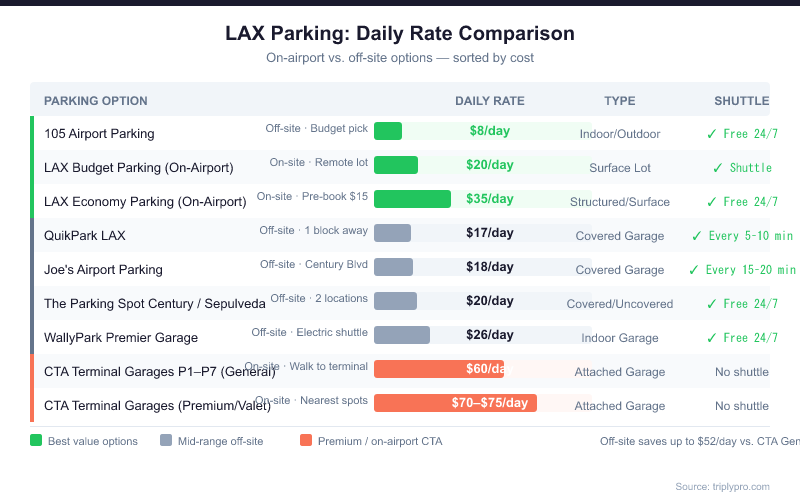Click the Shuttle column header

click(x=741, y=101)
